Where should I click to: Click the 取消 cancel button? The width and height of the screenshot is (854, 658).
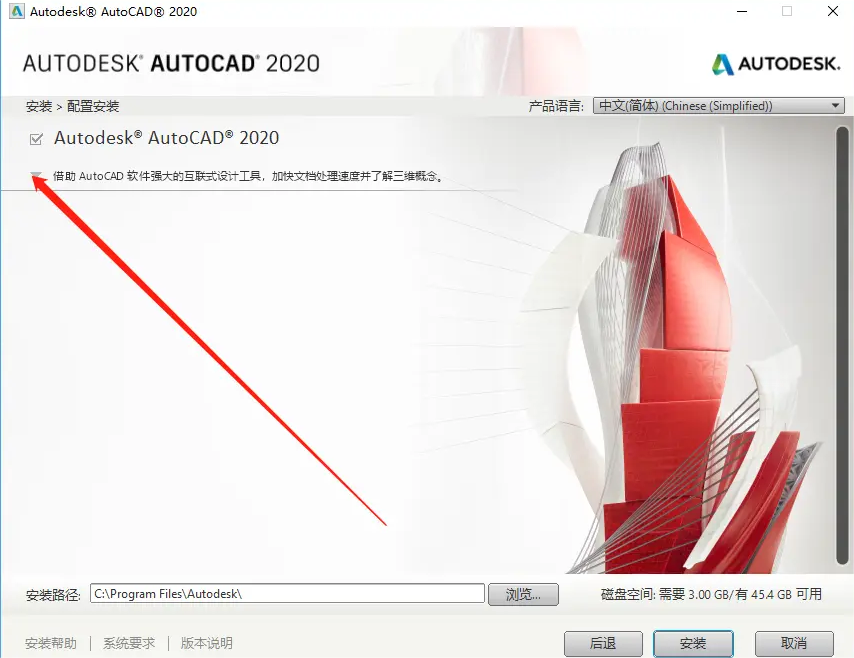coord(794,644)
